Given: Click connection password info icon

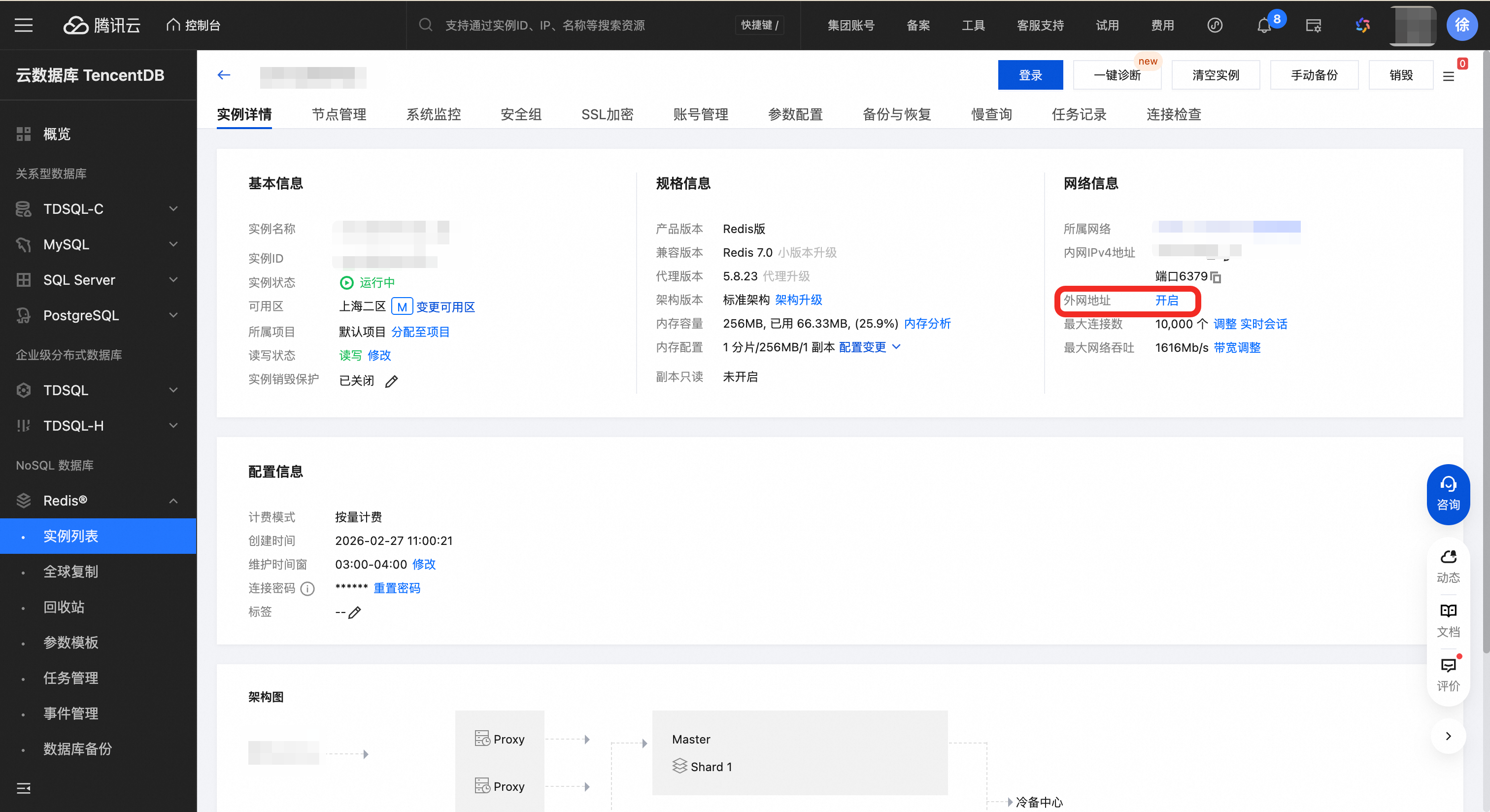Looking at the screenshot, I should click(308, 589).
